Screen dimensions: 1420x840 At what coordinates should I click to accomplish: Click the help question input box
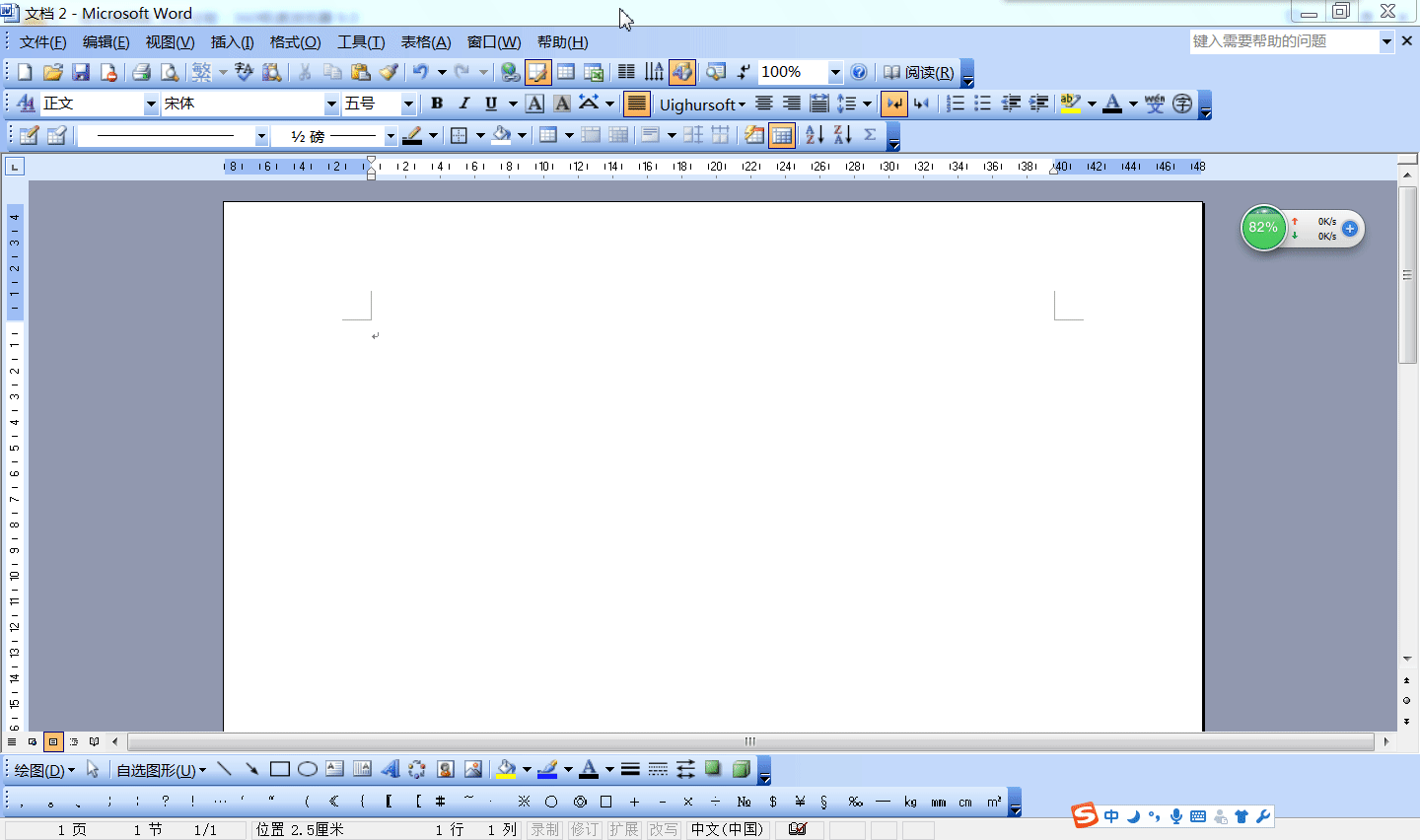[1284, 41]
